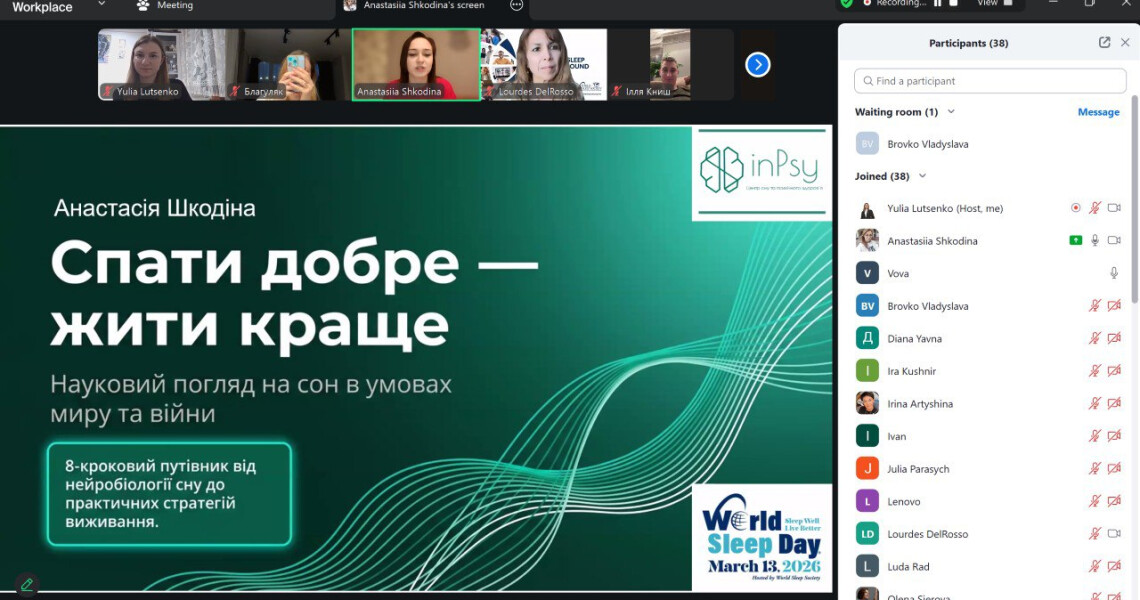Collapse the Joined participants section
The height and width of the screenshot is (600, 1140).
pyautogui.click(x=922, y=176)
